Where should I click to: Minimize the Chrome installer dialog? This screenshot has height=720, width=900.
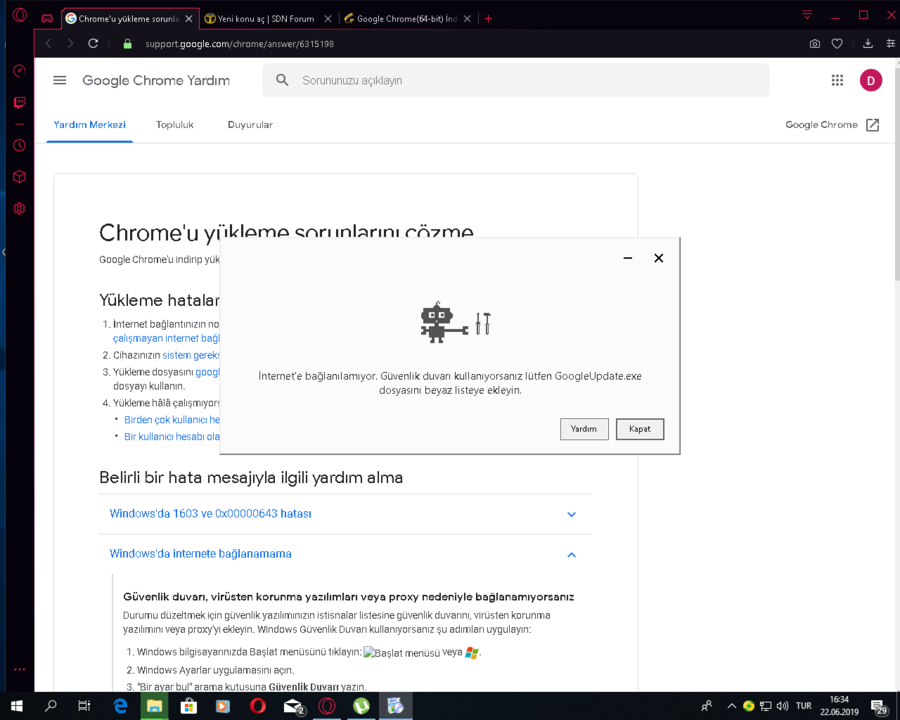pos(628,258)
